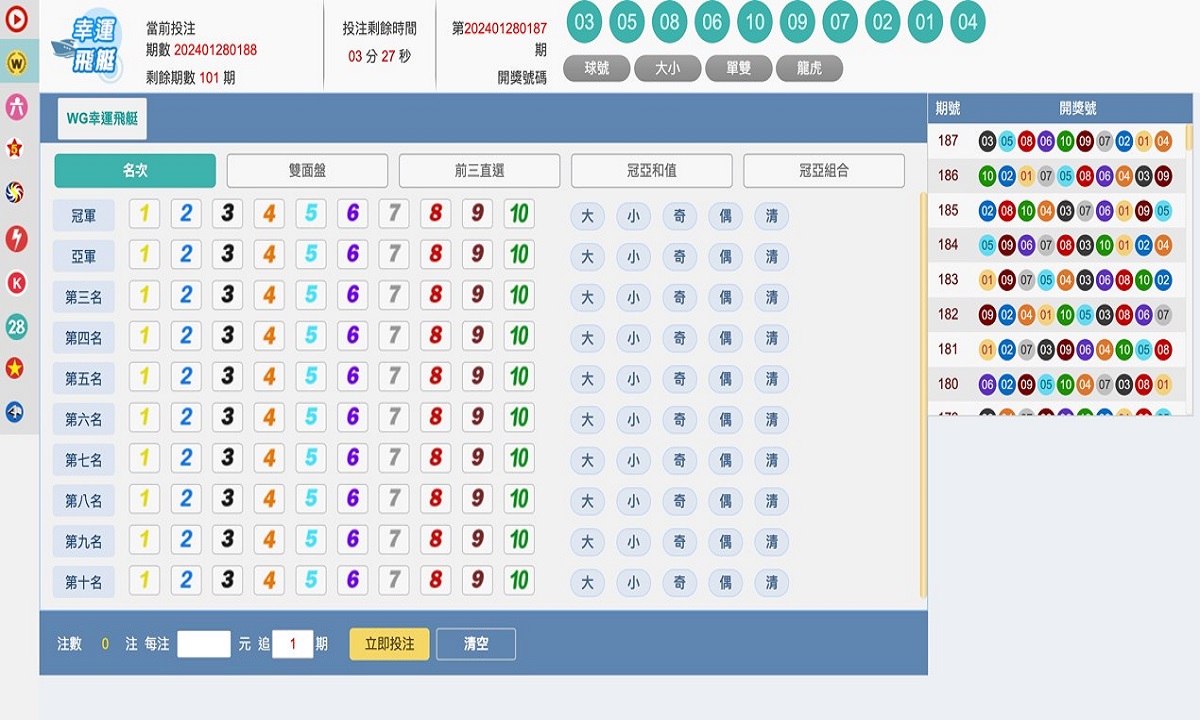Click the draw history scrollbar

1189,137
